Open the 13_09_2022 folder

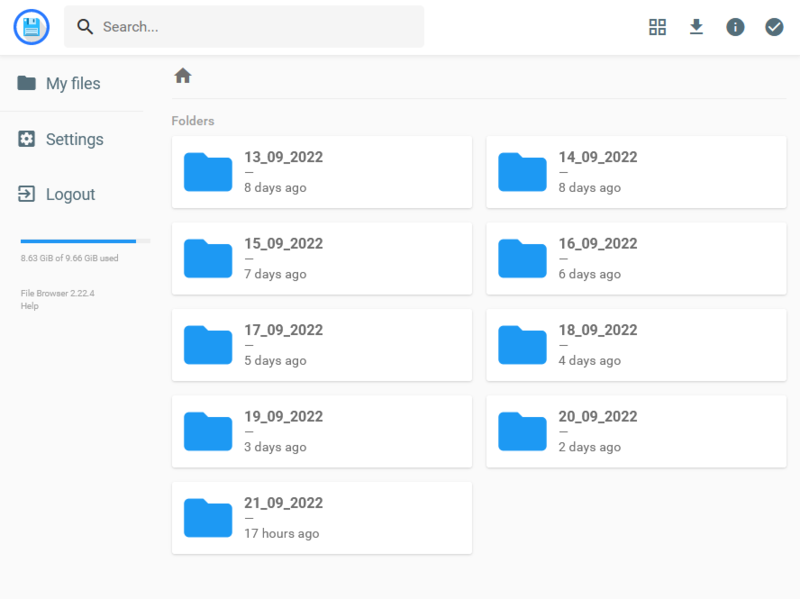click(x=321, y=171)
